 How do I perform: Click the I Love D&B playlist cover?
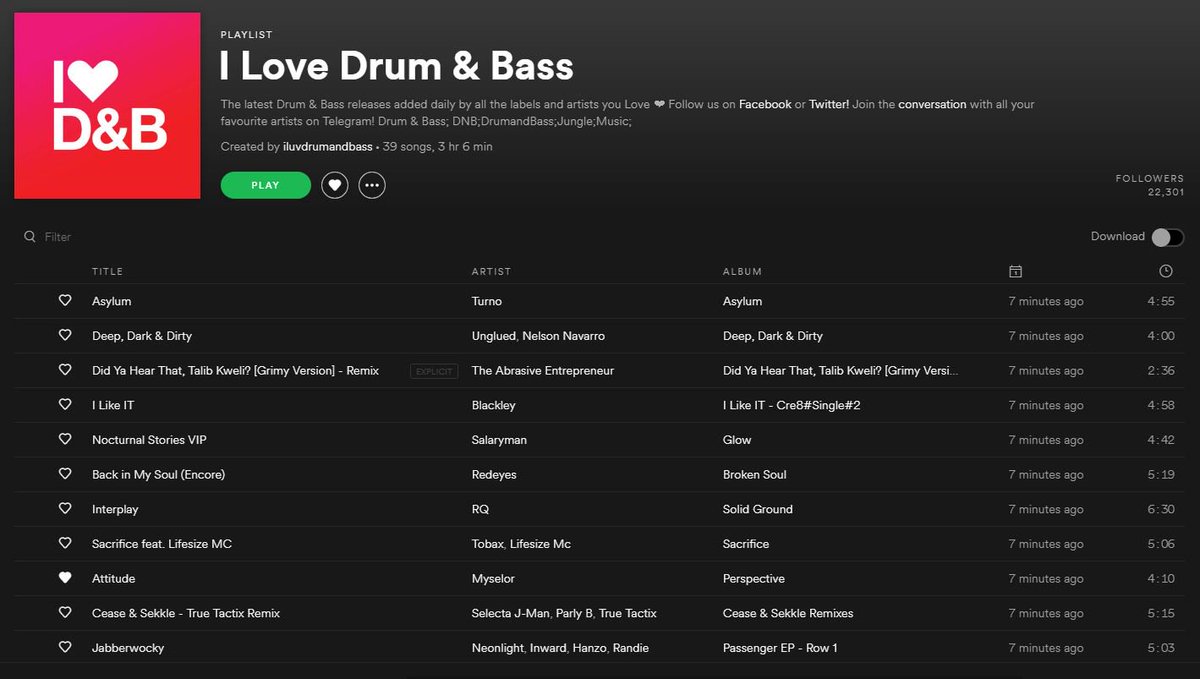(x=107, y=106)
